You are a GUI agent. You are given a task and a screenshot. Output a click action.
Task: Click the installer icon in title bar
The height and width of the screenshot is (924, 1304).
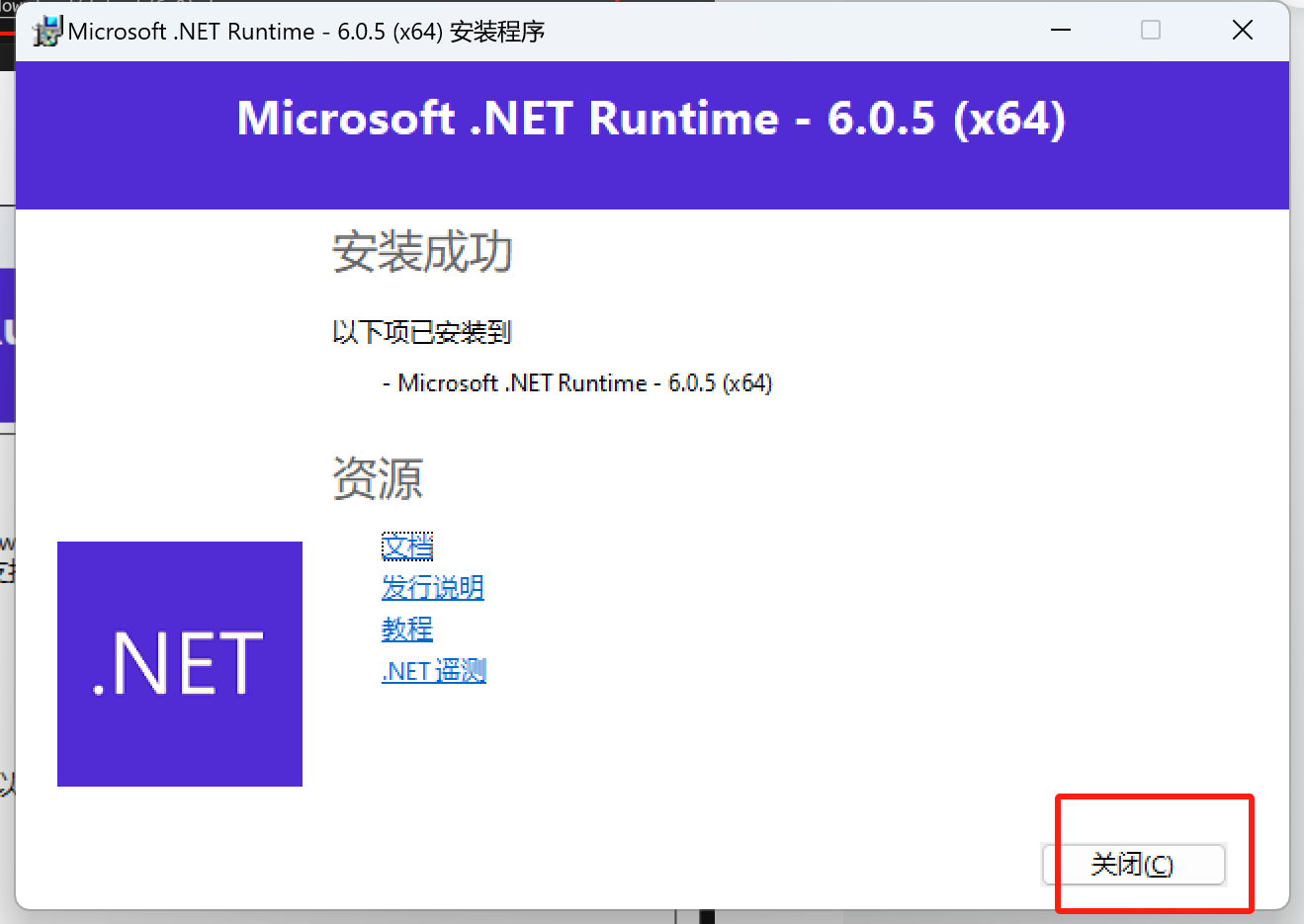pos(46,32)
